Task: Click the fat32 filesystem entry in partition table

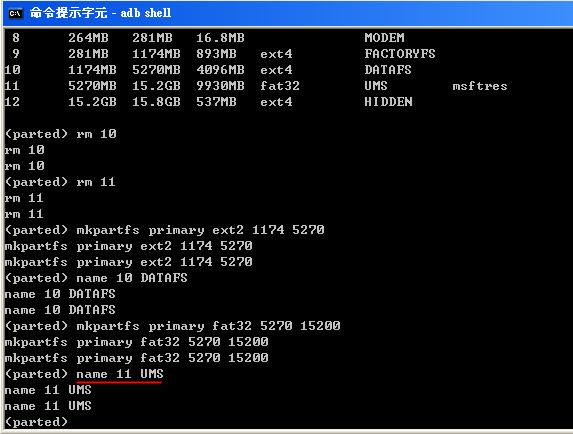Action: (280, 86)
